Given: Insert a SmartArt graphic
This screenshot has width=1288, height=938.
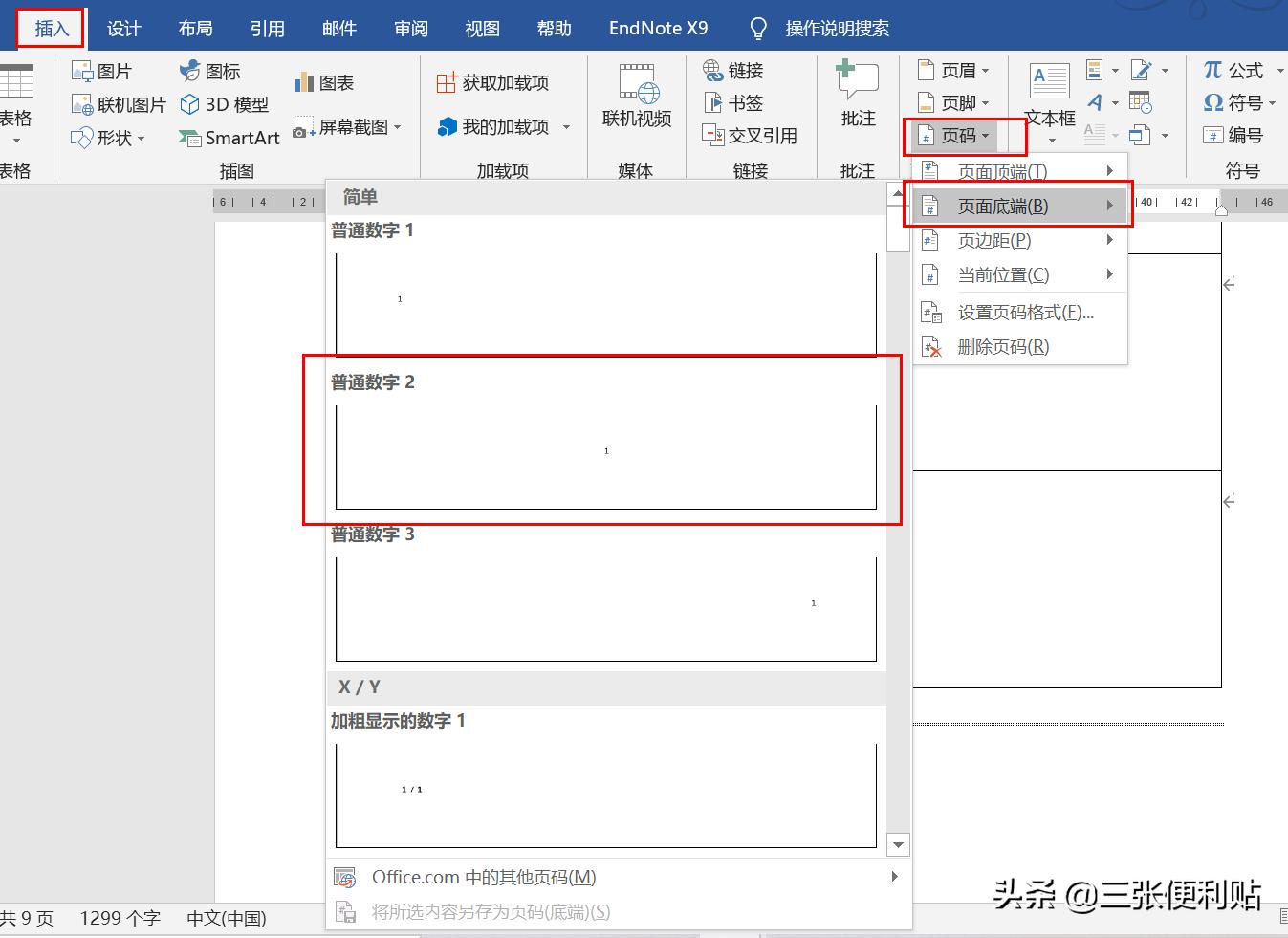Looking at the screenshot, I should point(229,138).
